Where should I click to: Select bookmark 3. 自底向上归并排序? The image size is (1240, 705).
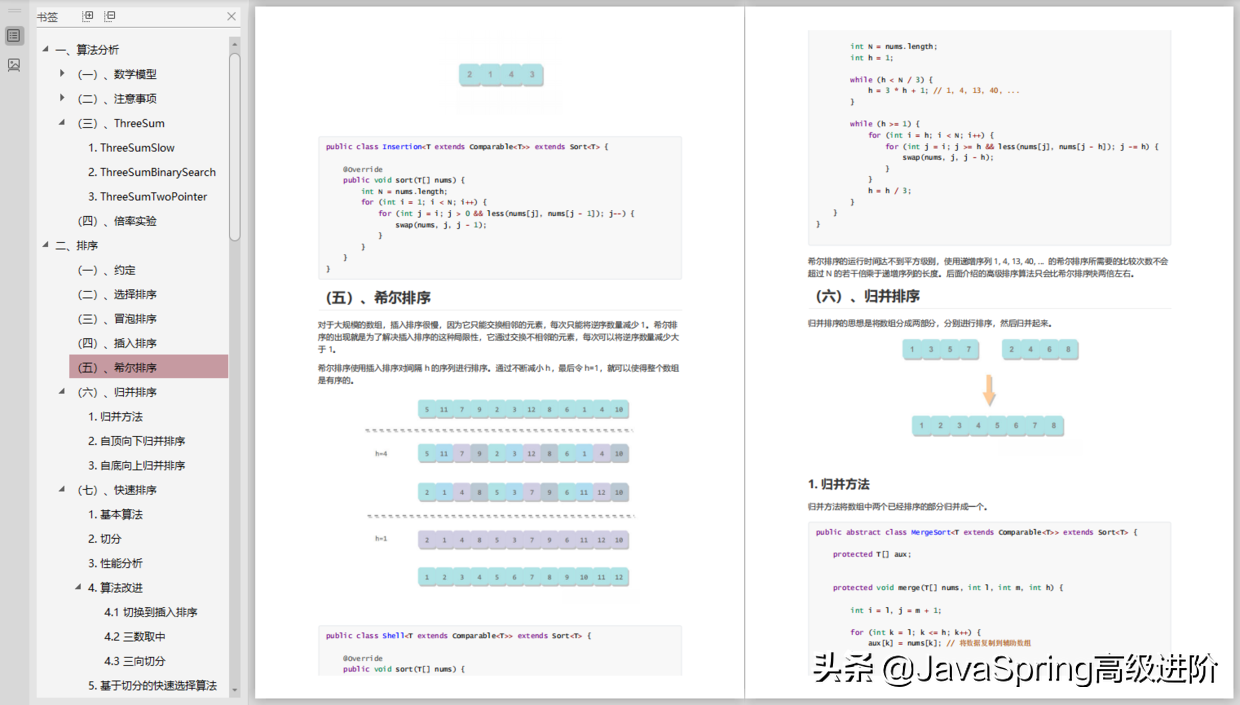pos(136,465)
